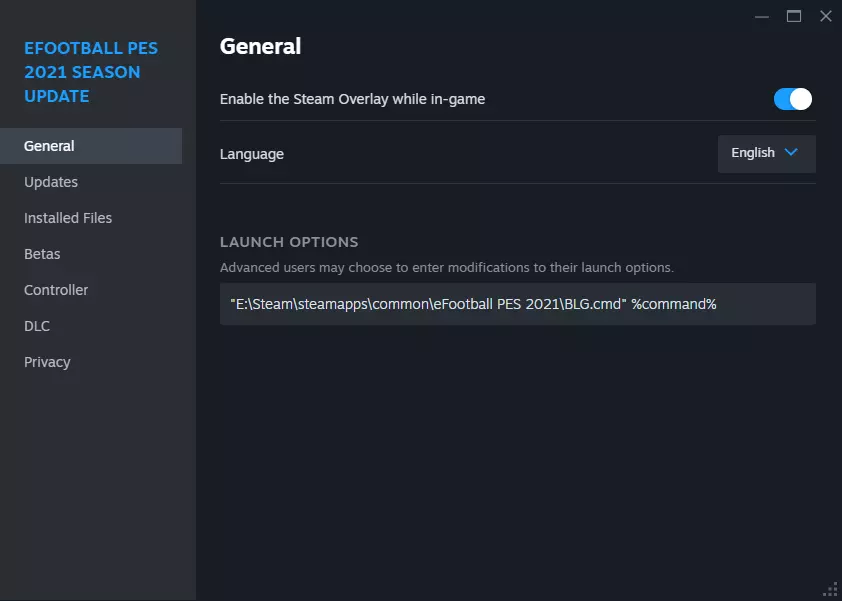Disable the Steam Overlay in-game toggle

pos(793,99)
